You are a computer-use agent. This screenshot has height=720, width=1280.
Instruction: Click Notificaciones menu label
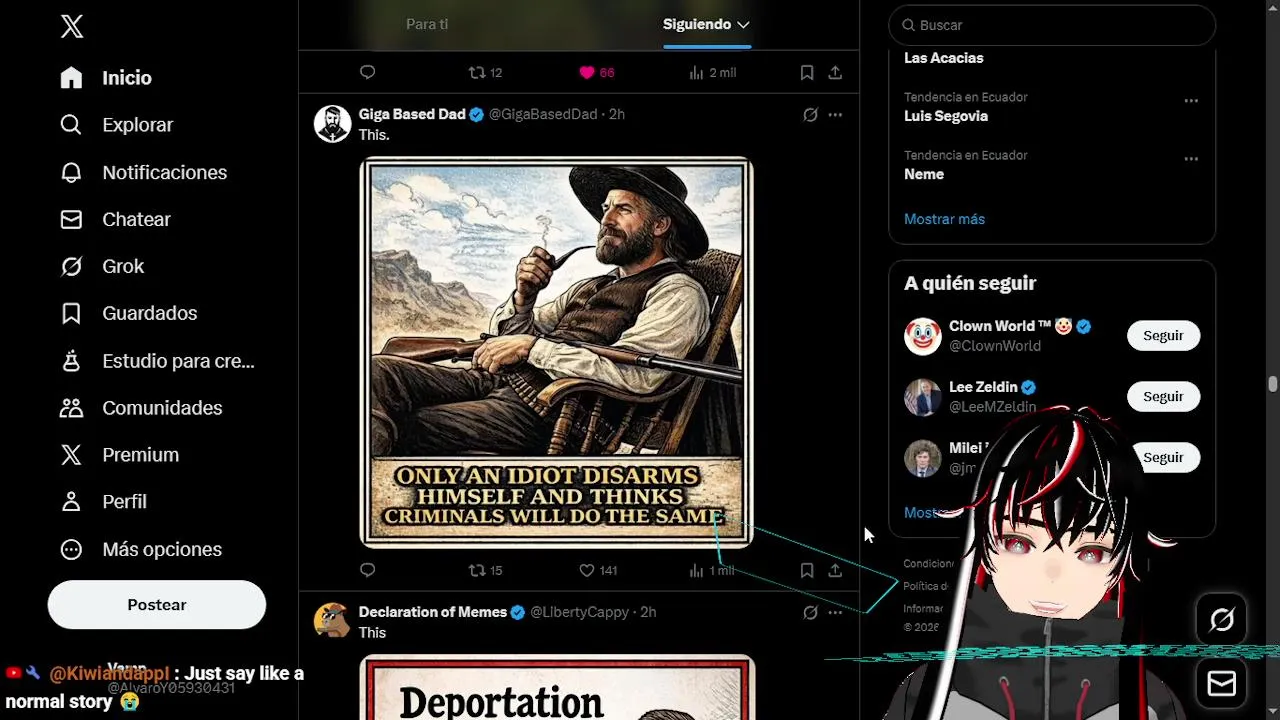pos(165,172)
